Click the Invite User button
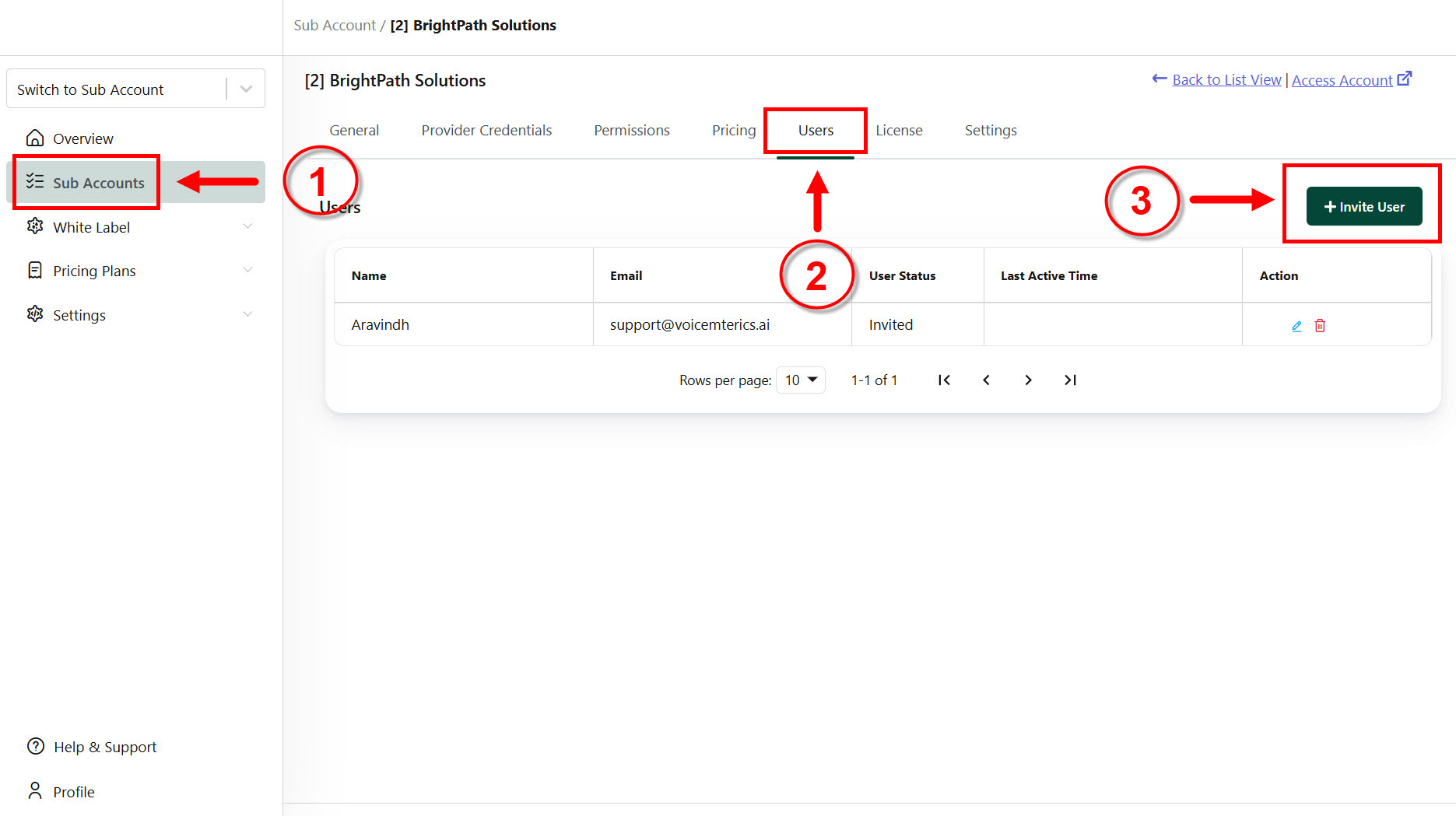The height and width of the screenshot is (816, 1456). click(x=1364, y=206)
